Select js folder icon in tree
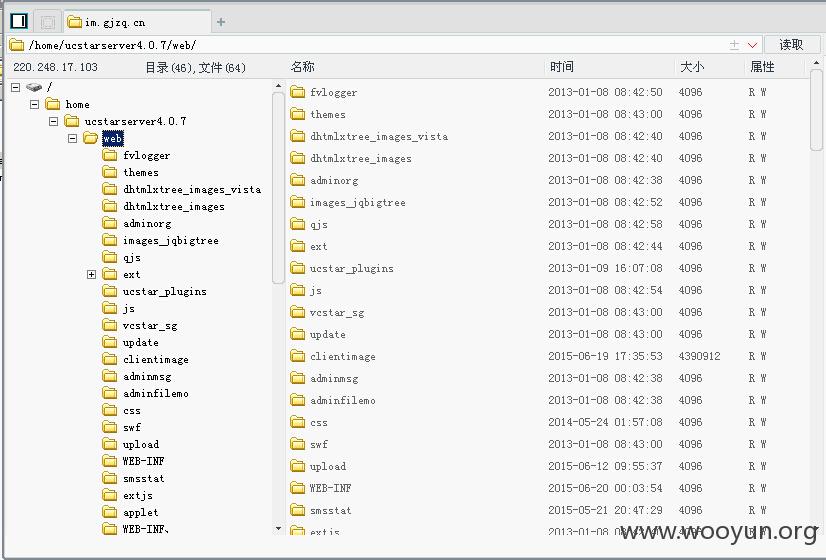The image size is (826, 560). point(110,308)
